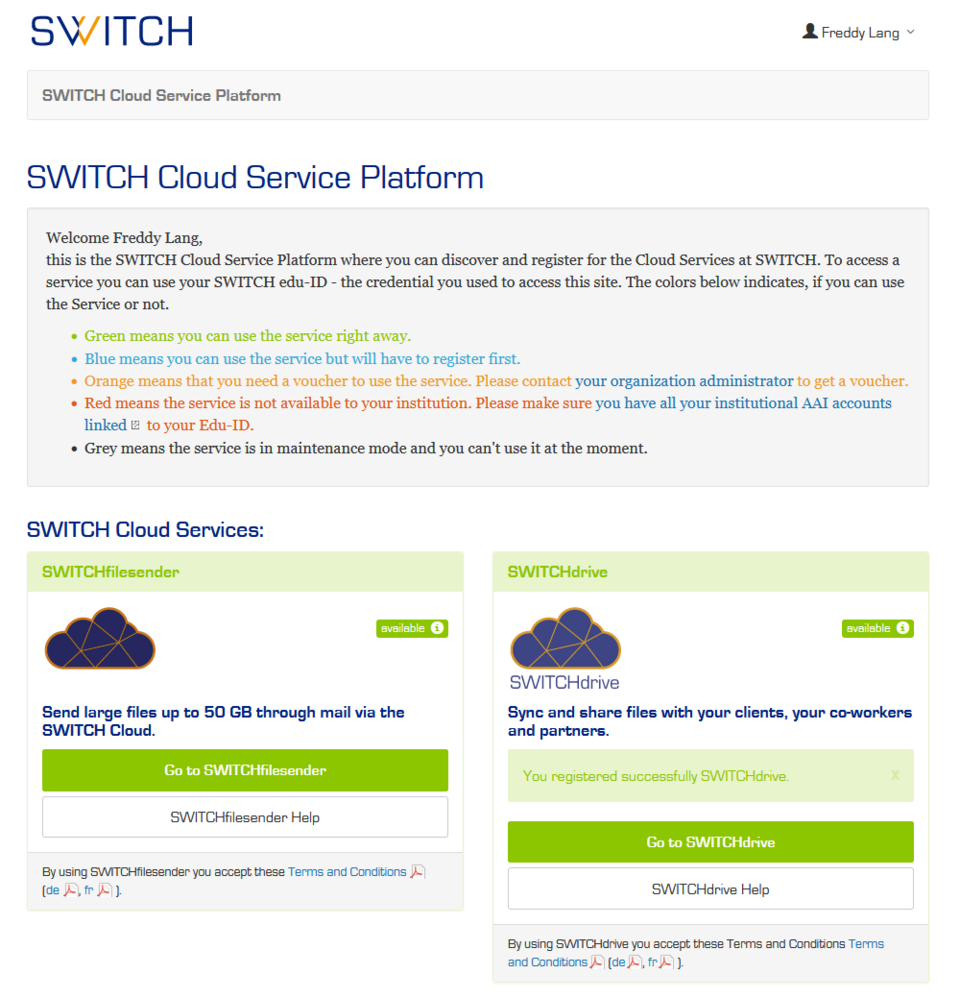Screen dimensions: 960x998
Task: Click PDF icon after SWITCHdrive Terms and Conditions
Action: 596,962
